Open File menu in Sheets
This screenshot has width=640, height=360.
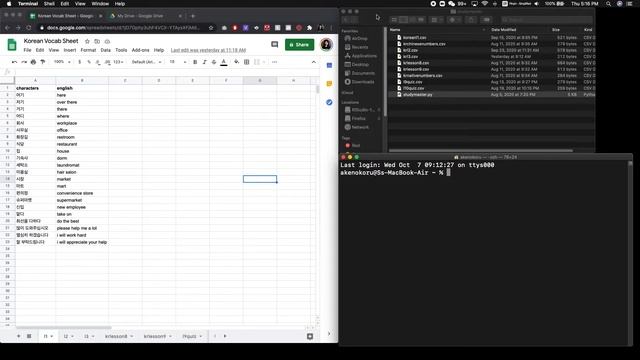tap(27, 50)
